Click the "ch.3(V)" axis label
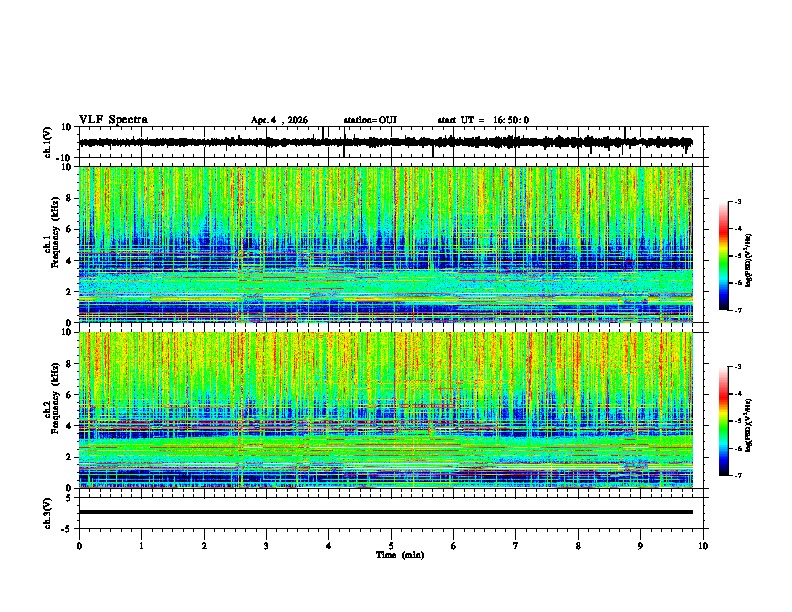The height and width of the screenshot is (612, 792). [x=48, y=513]
